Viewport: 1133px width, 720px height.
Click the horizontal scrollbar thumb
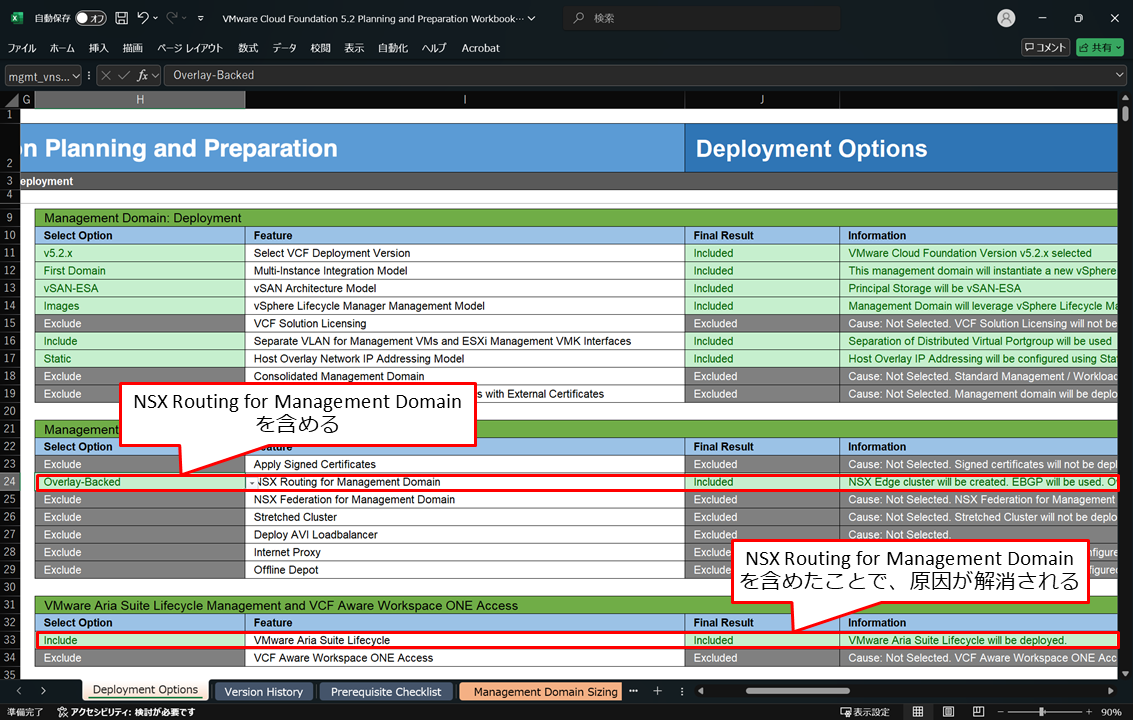pos(798,691)
